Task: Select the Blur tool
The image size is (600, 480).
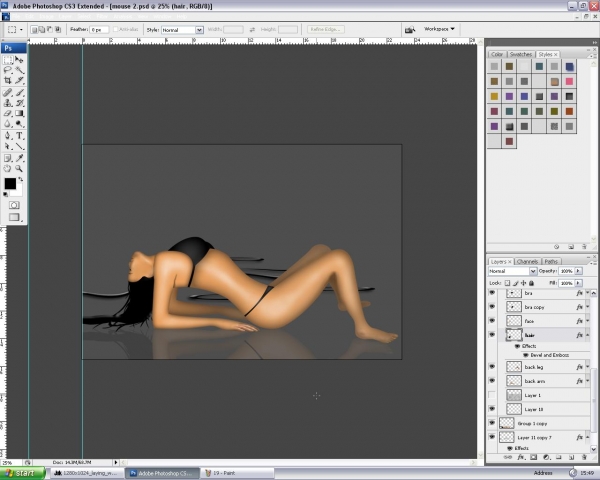Action: coord(8,124)
